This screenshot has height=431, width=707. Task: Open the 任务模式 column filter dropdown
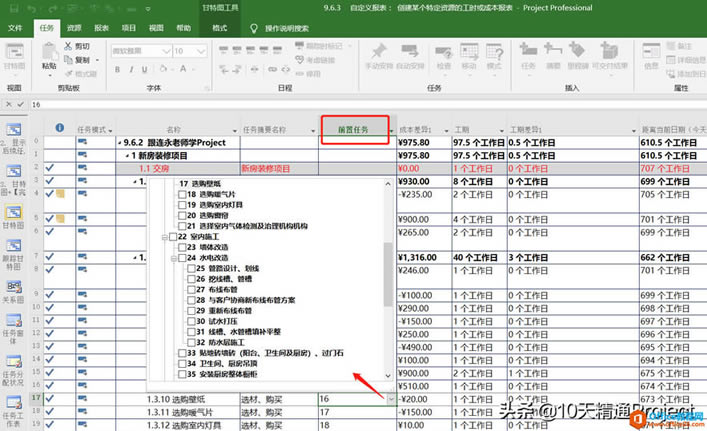pyautogui.click(x=112, y=130)
